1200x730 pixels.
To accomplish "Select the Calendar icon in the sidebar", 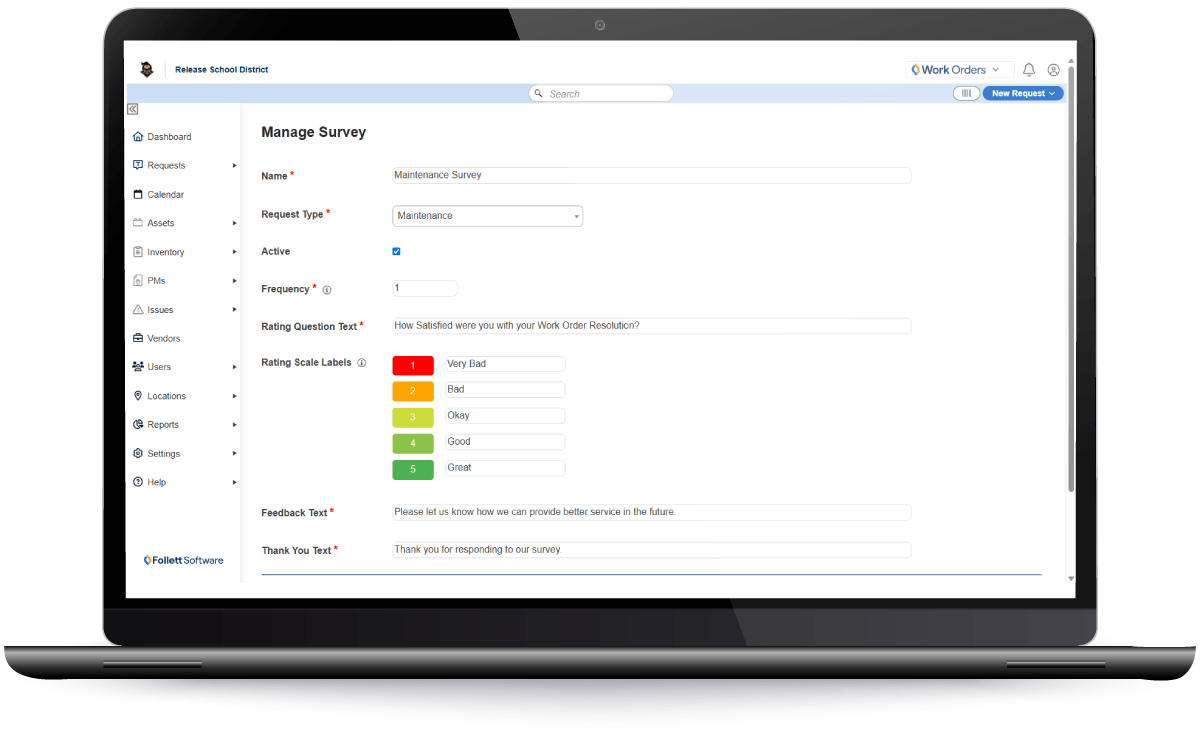I will [x=138, y=194].
